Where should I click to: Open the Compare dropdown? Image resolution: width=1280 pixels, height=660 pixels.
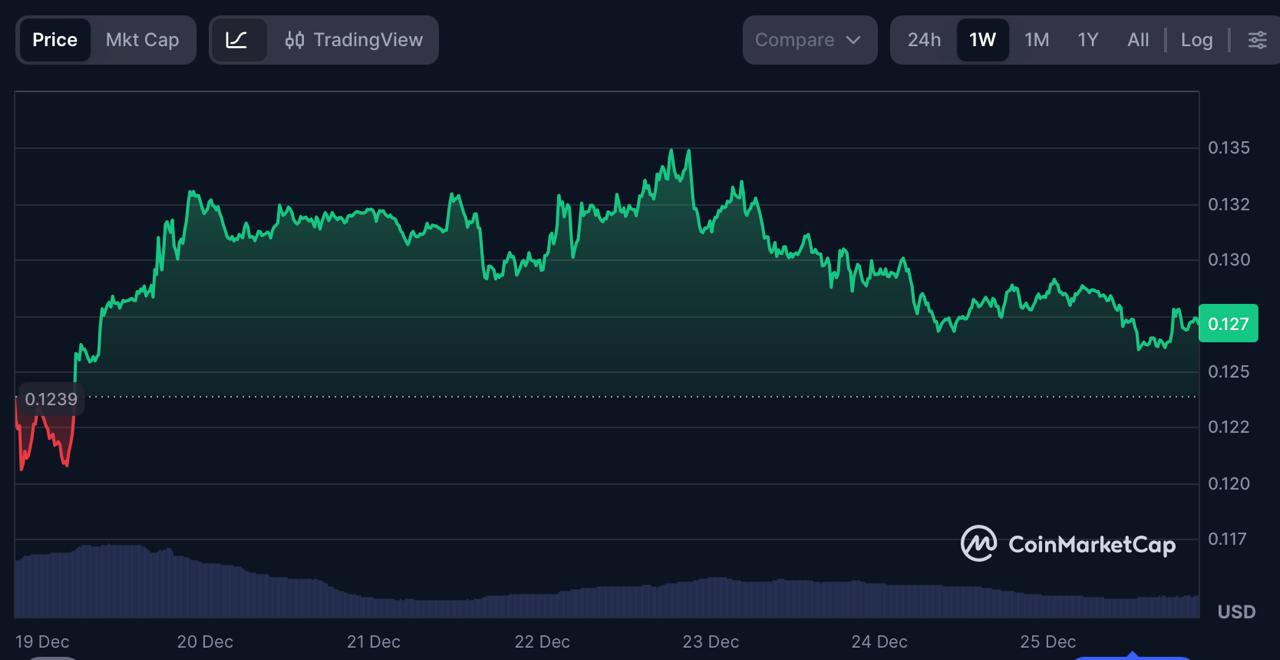click(x=795, y=40)
